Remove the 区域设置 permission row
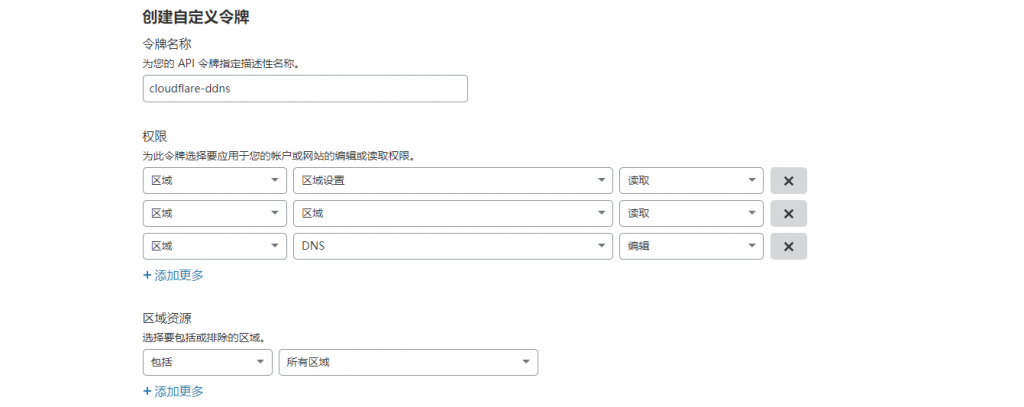 788,181
